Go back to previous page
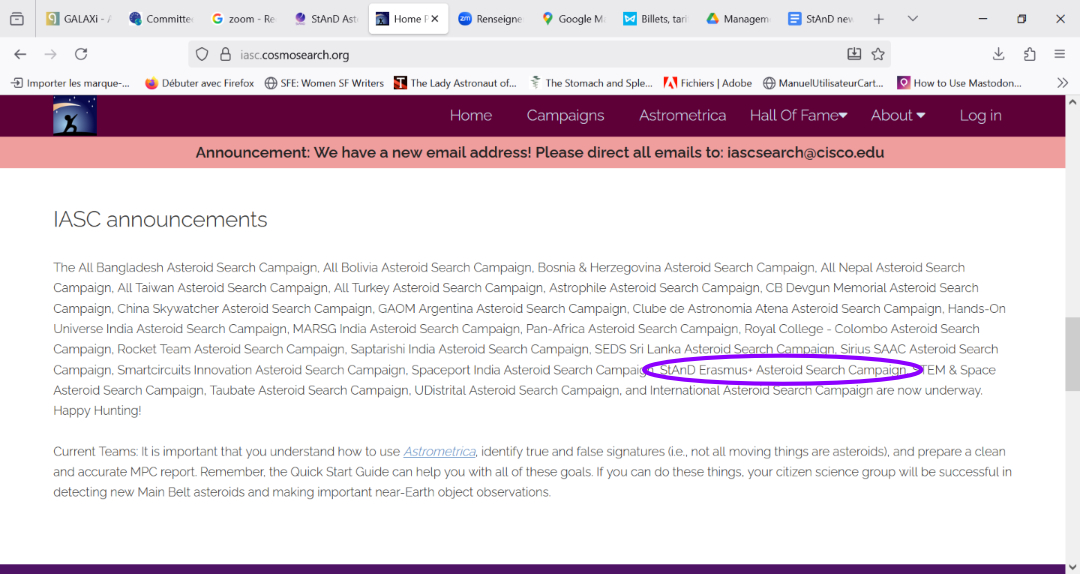 coord(20,54)
